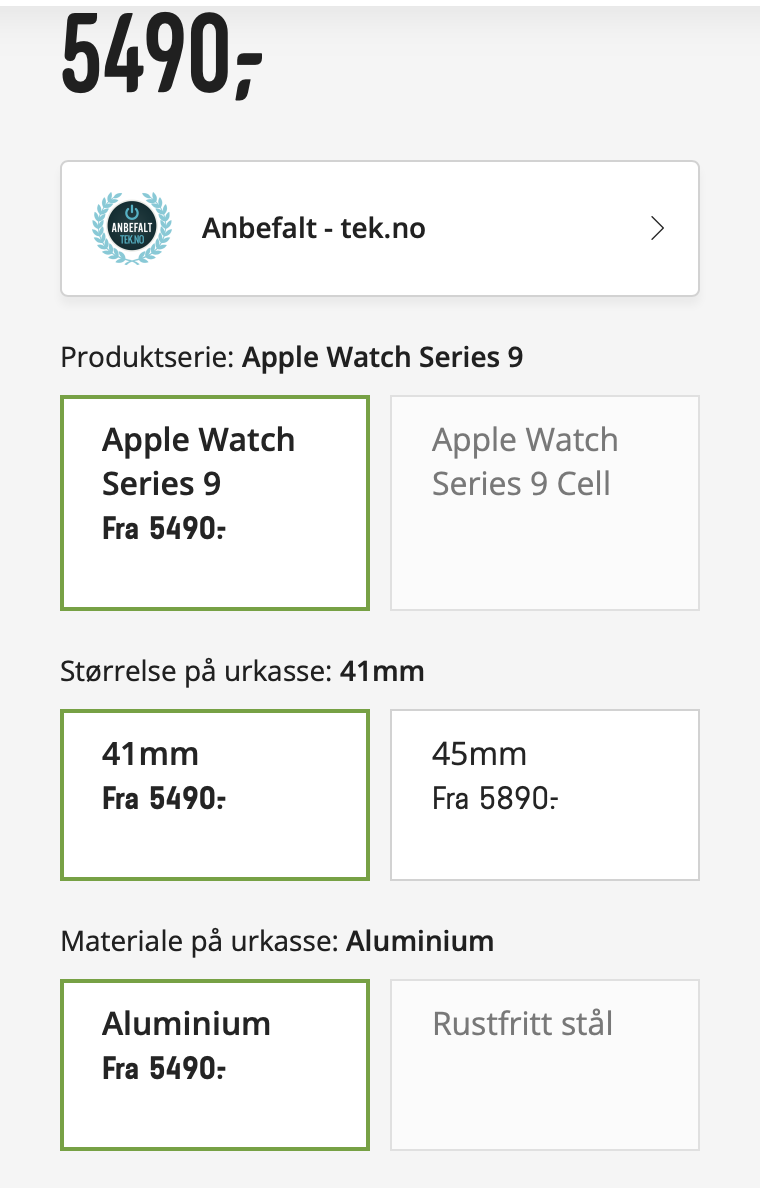Click the "Materiale på urkasse:" label
The width and height of the screenshot is (760, 1188).
200,941
